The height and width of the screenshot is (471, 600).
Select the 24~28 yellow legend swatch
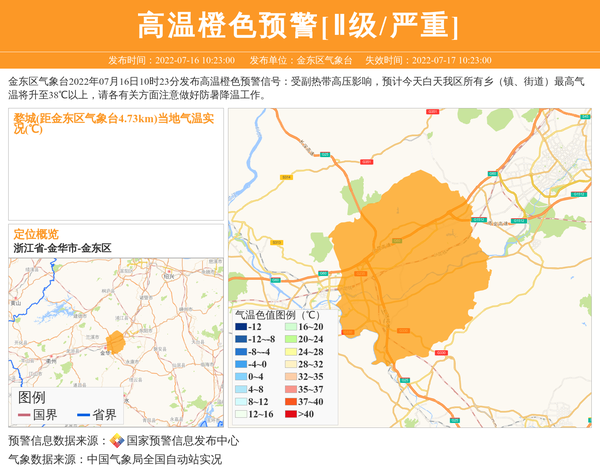pos(288,352)
